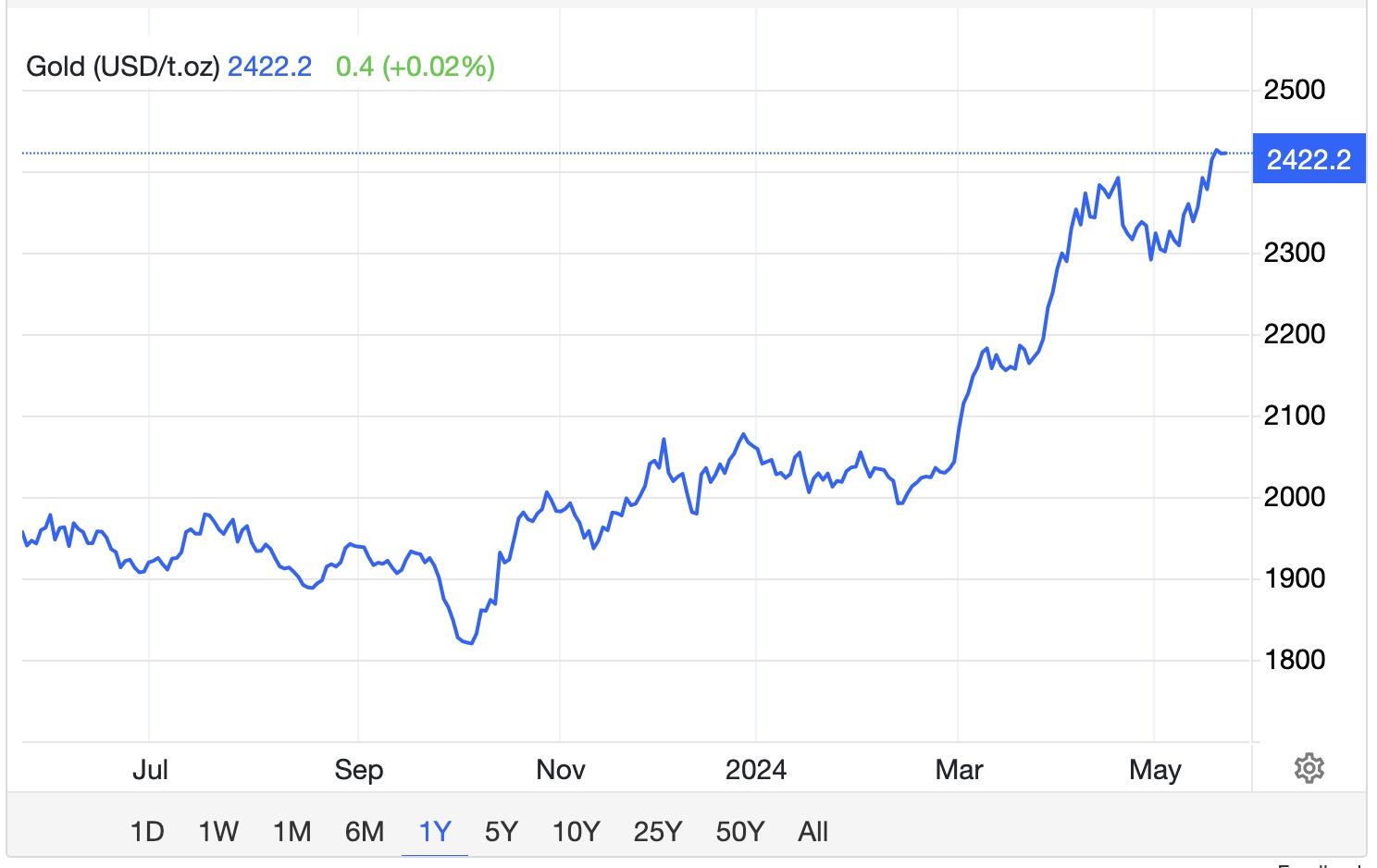Show the 10Y price history
The height and width of the screenshot is (868, 1377).
(x=576, y=832)
